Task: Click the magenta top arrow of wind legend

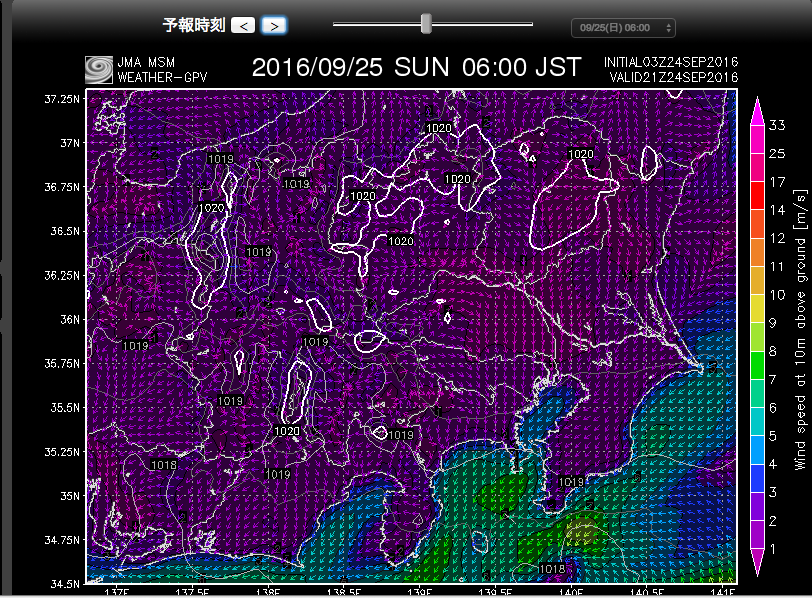Action: coord(757,108)
